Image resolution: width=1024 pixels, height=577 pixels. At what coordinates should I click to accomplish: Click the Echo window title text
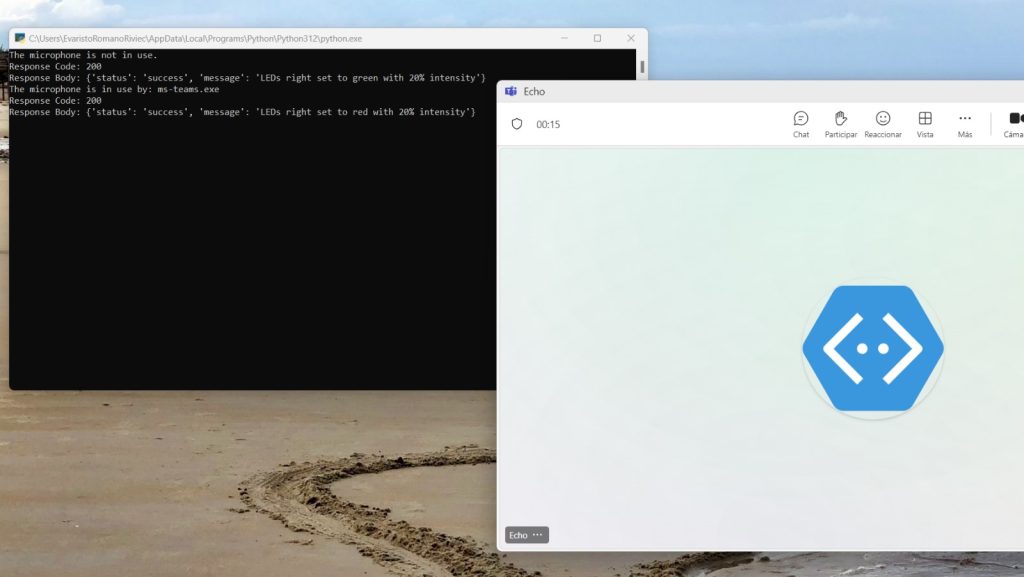pos(534,91)
